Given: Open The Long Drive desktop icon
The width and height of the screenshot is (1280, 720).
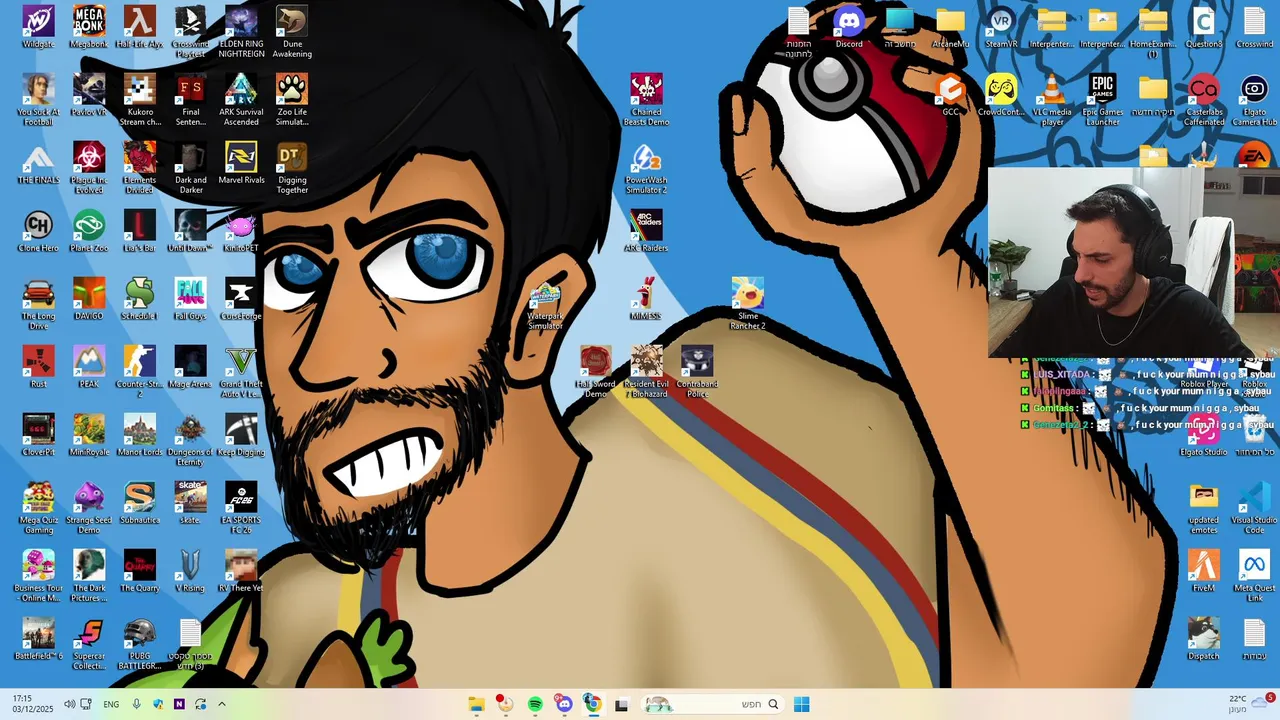Looking at the screenshot, I should [x=38, y=304].
